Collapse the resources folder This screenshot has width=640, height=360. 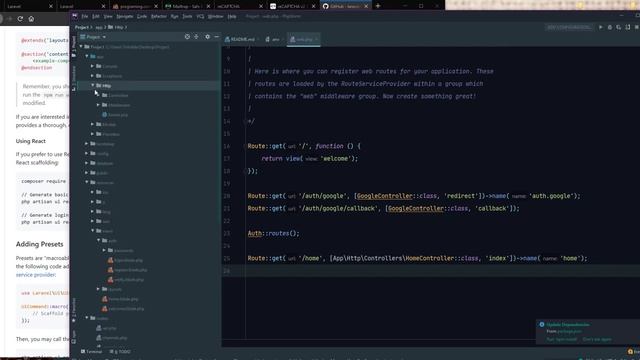pyautogui.click(x=87, y=182)
